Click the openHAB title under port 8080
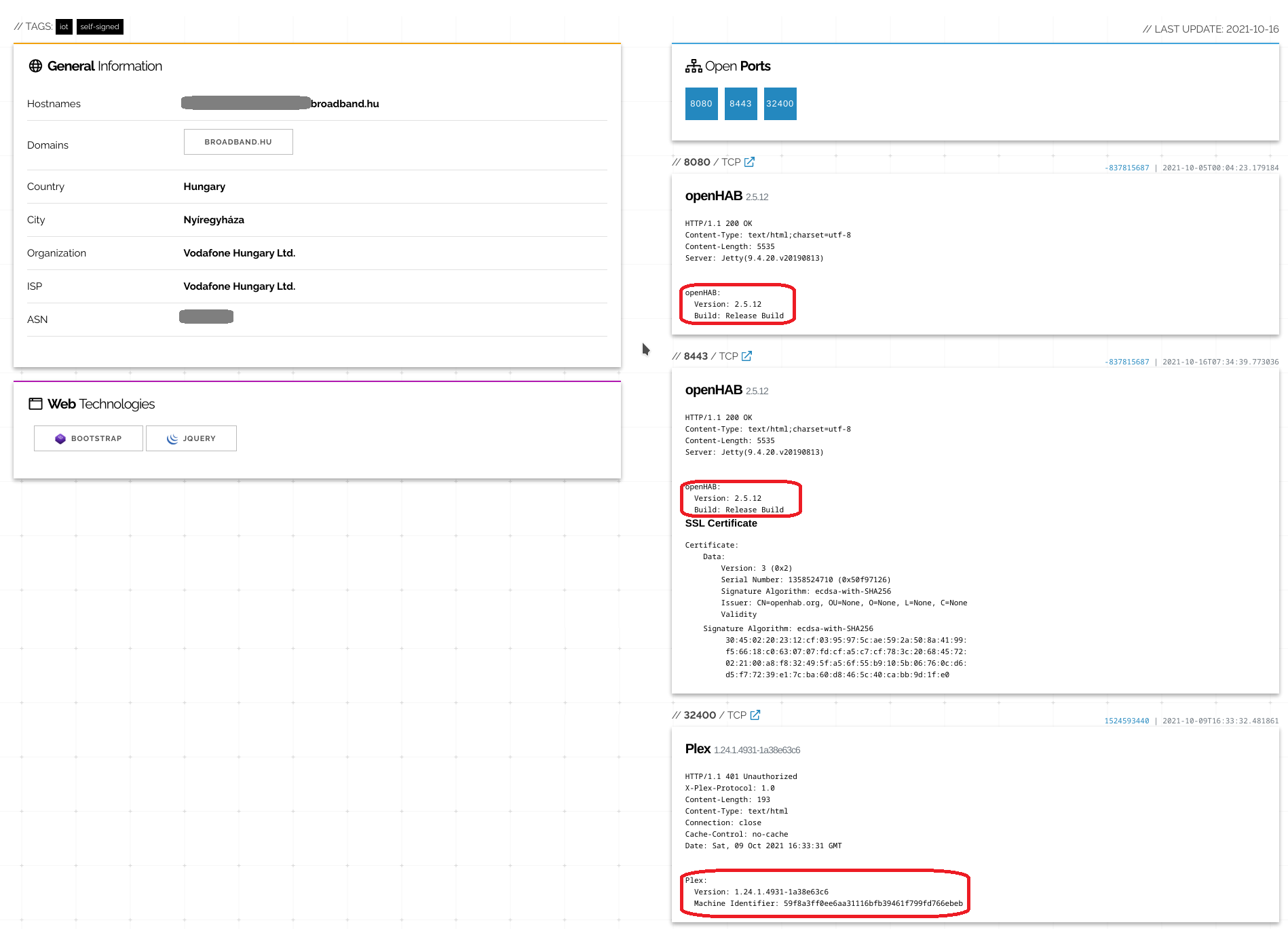This screenshot has height=929, width=1288. click(x=714, y=195)
